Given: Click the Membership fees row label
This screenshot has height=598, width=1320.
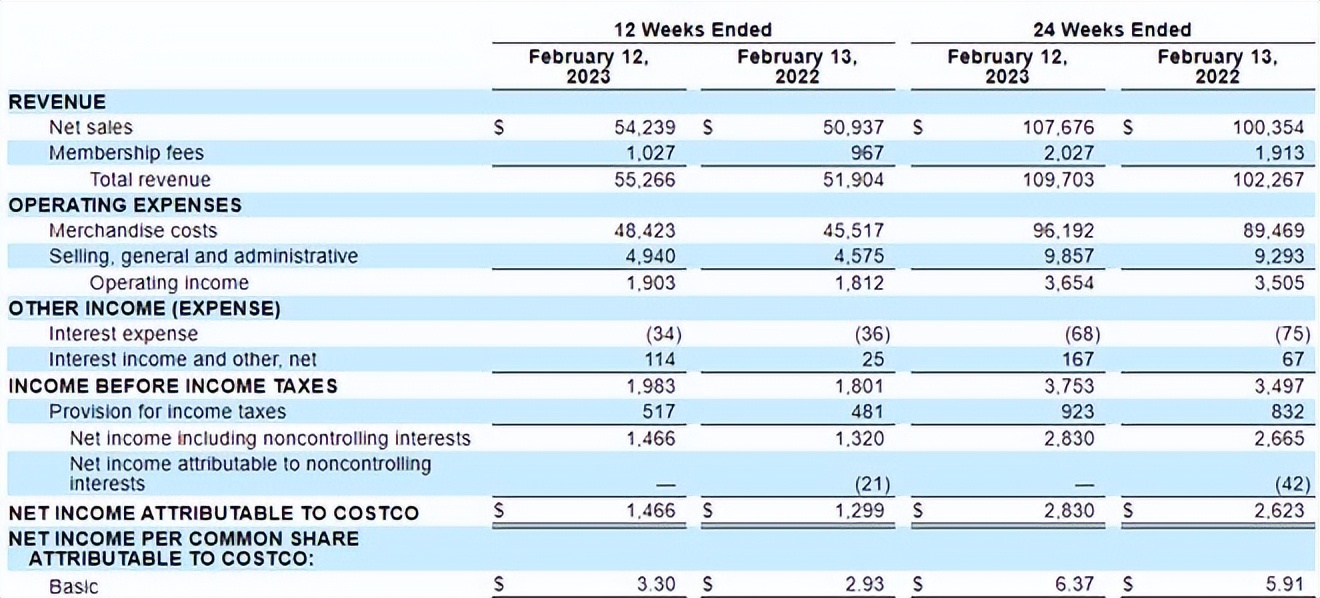Looking at the screenshot, I should click(126, 153).
